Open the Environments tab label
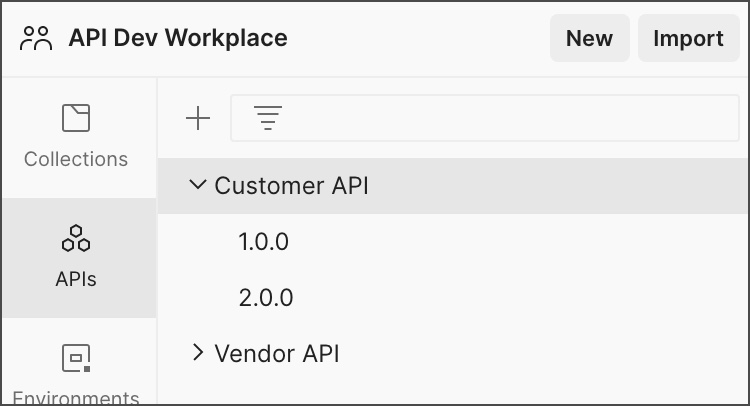The width and height of the screenshot is (750, 406). [76, 397]
